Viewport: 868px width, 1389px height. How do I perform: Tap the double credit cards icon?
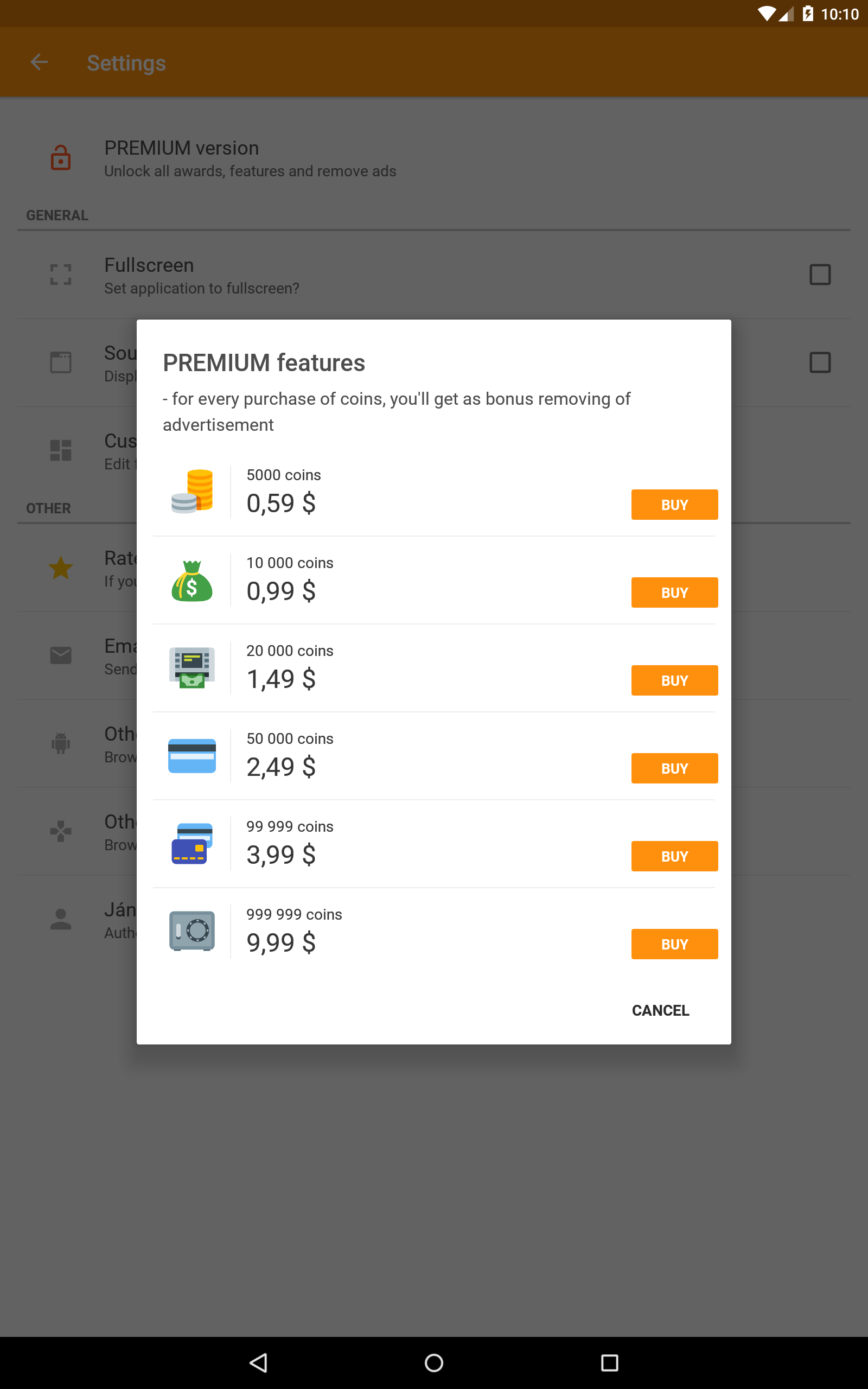(x=192, y=844)
